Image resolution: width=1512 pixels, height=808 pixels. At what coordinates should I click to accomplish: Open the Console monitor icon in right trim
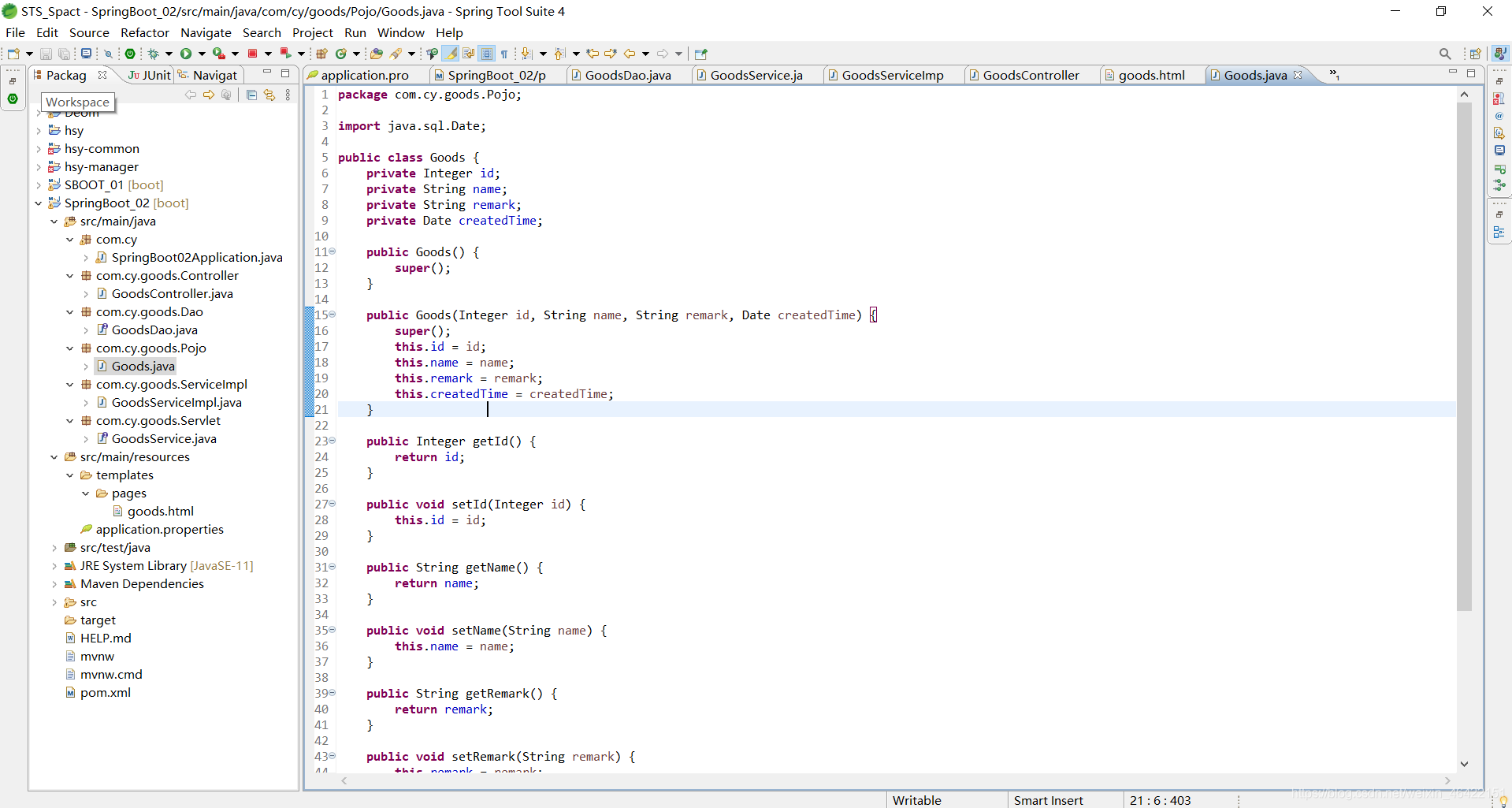coord(1499,151)
